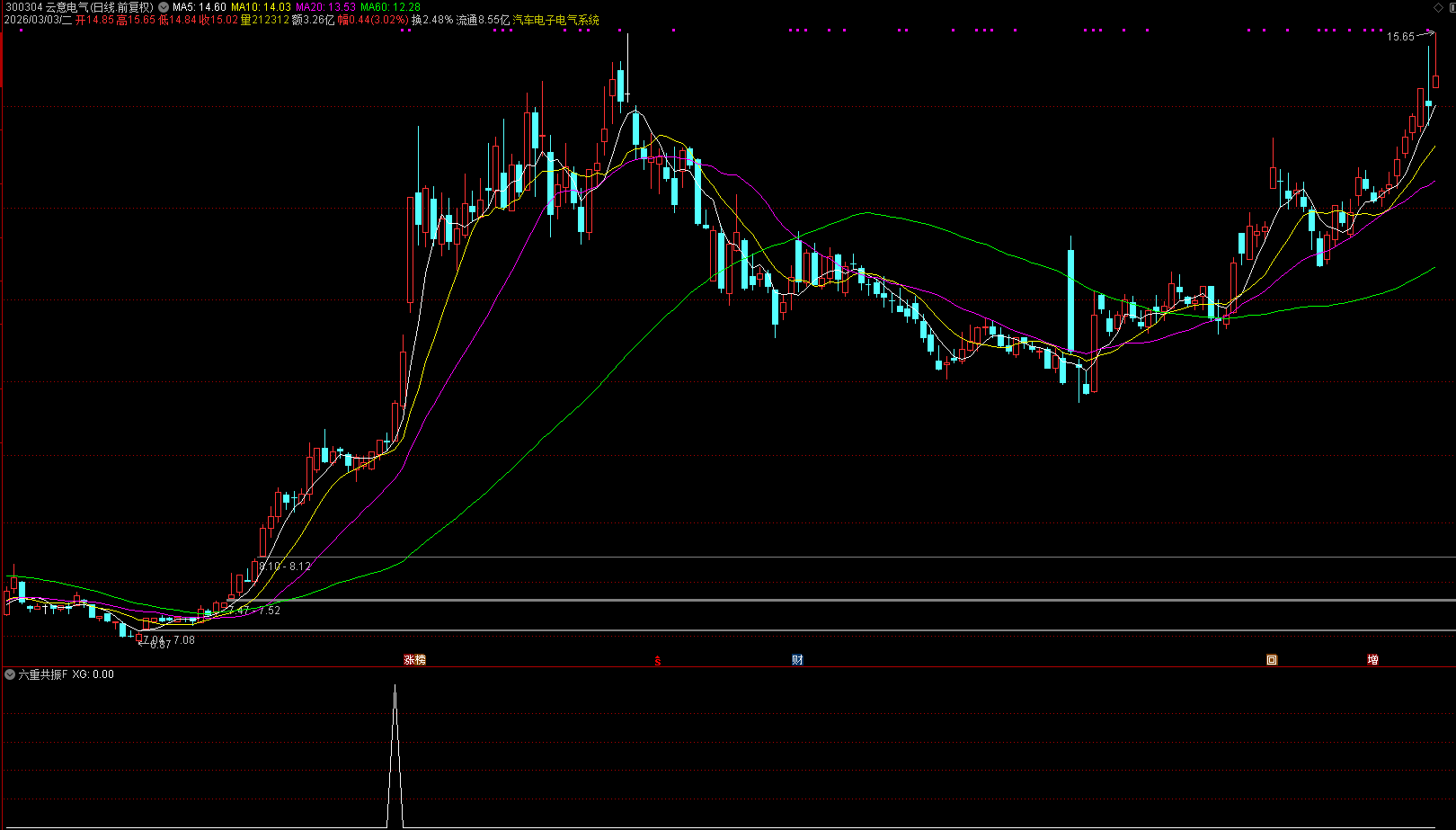Click the 8.10 - 8.12 gap label
Viewport: 1456px width, 830px height.
click(x=284, y=567)
